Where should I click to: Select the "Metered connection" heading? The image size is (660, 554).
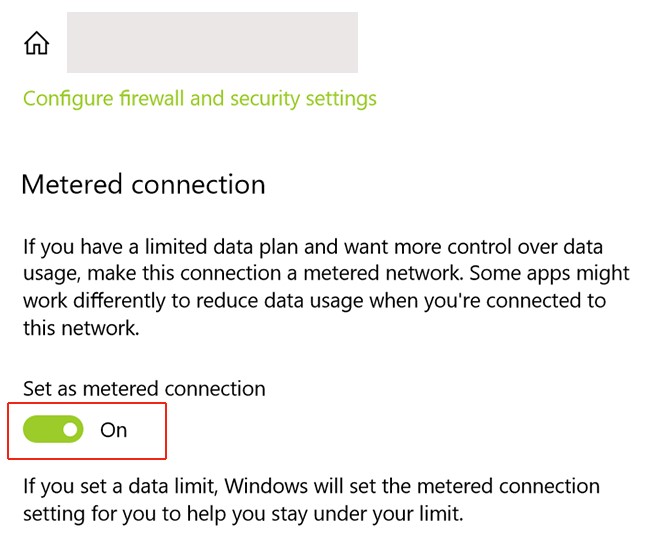point(143,185)
